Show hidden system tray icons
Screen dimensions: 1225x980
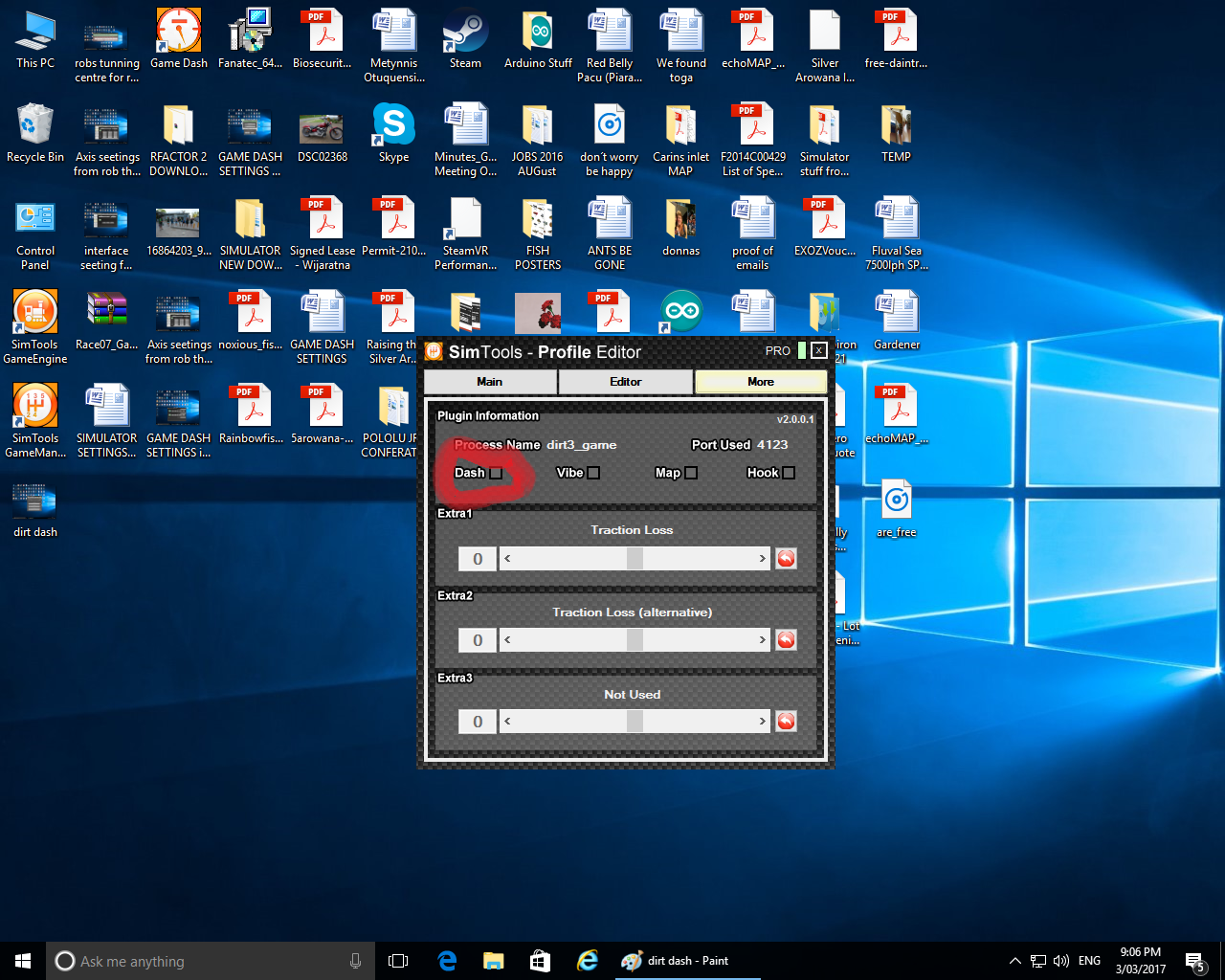tap(1014, 961)
